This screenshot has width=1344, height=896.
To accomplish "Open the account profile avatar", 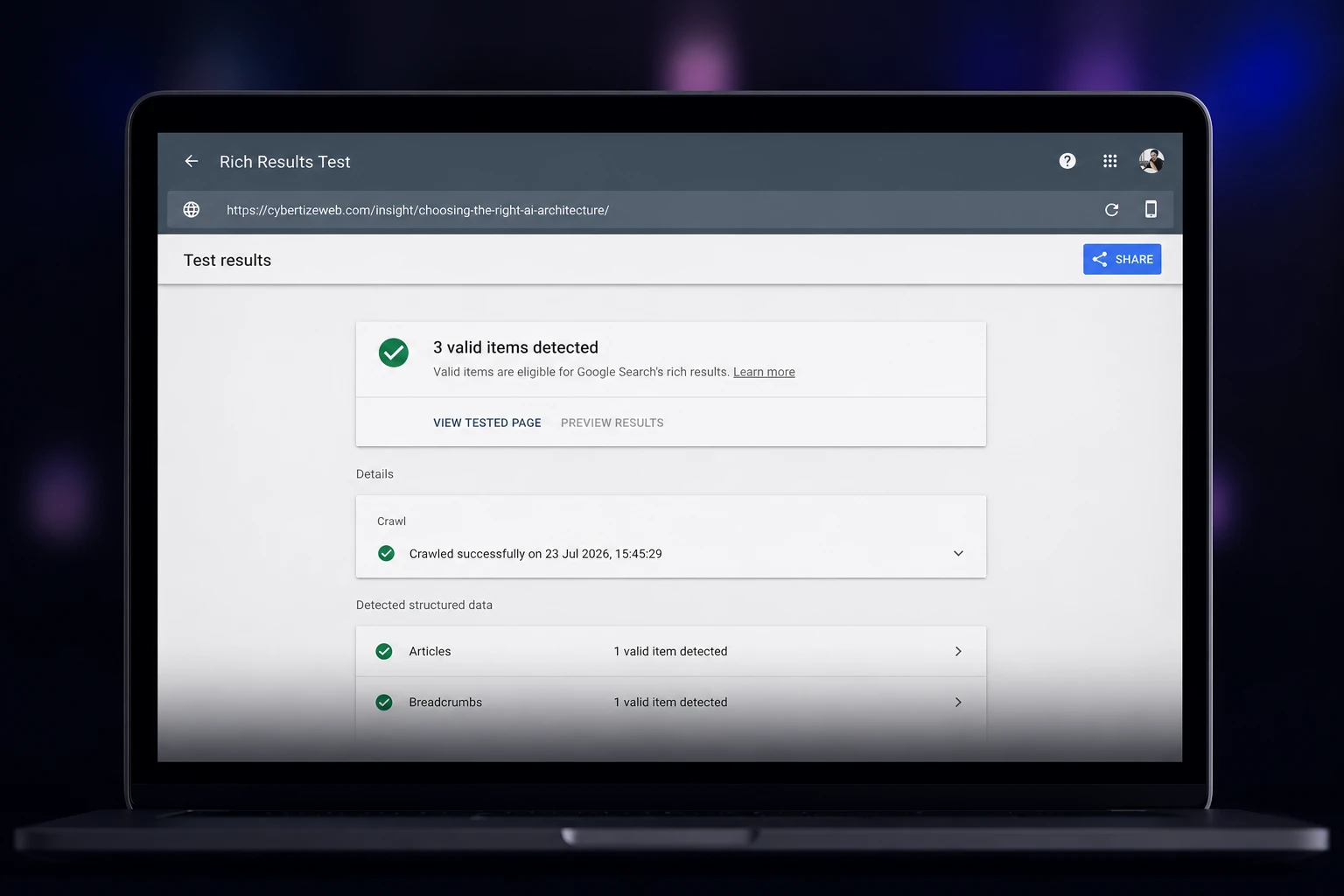I will 1151,161.
